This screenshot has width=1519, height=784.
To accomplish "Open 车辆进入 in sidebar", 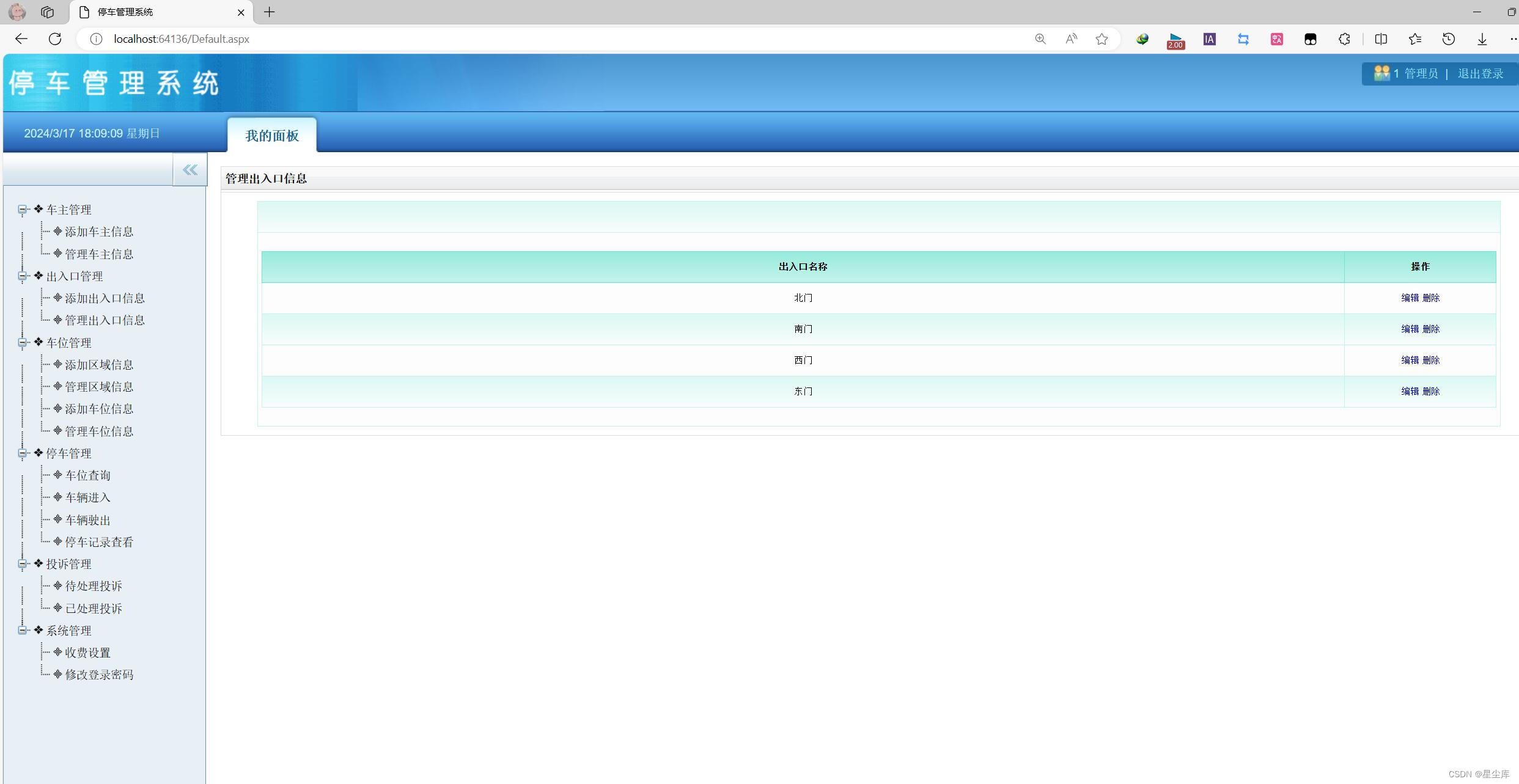I will pyautogui.click(x=87, y=497).
